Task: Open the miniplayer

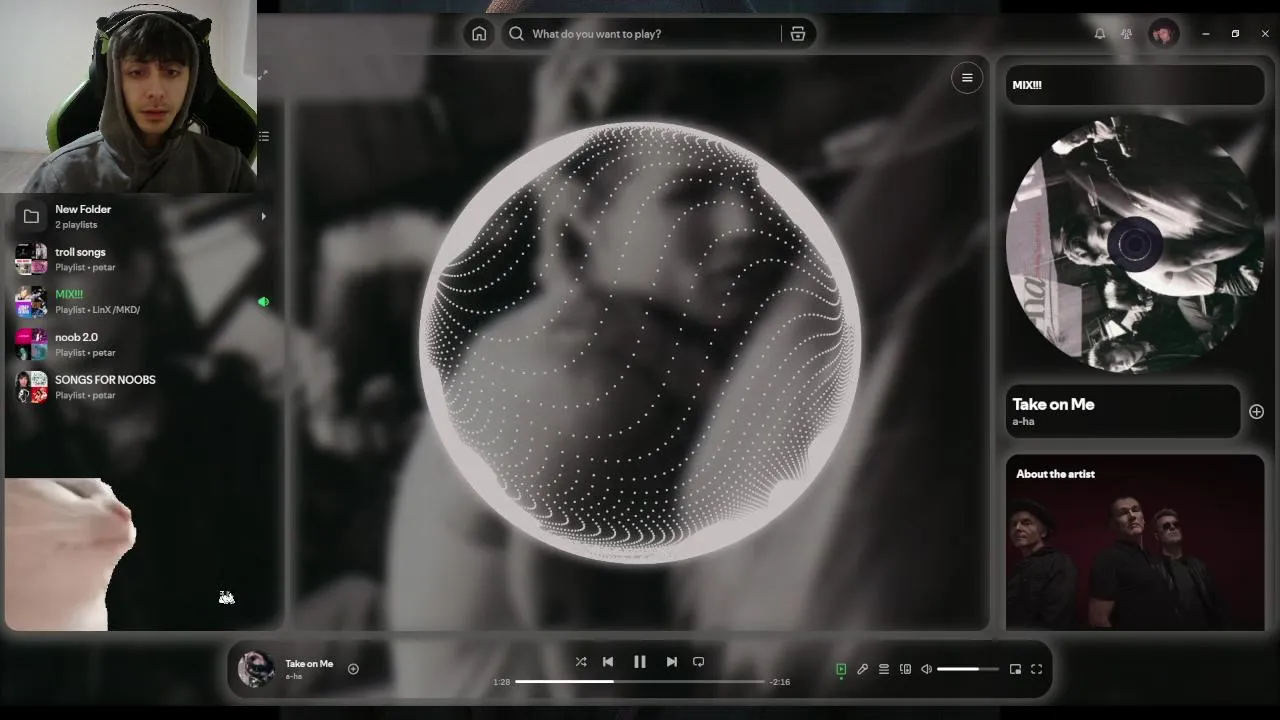Action: 1015,669
